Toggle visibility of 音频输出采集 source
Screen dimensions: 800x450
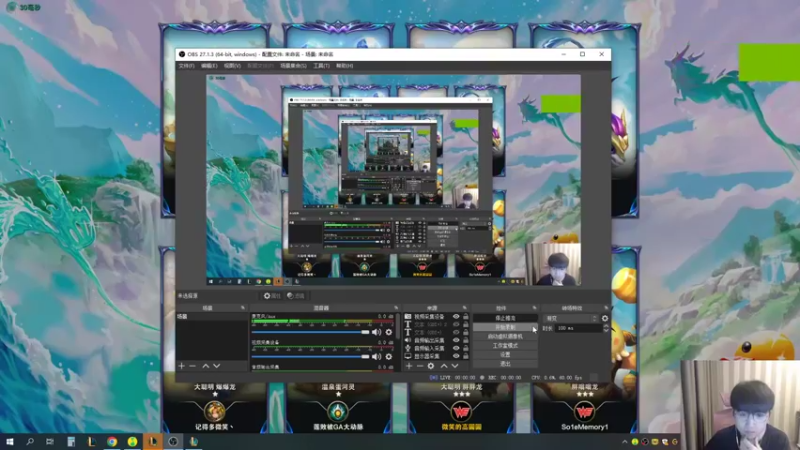coord(456,340)
